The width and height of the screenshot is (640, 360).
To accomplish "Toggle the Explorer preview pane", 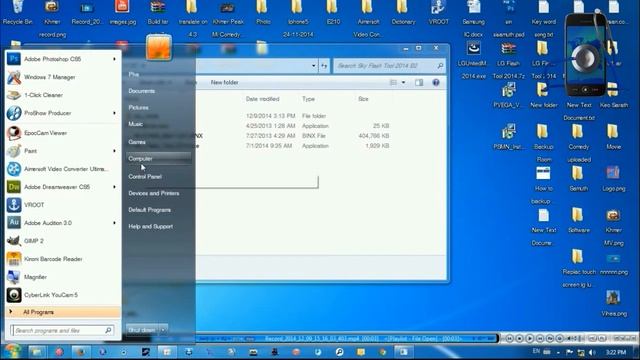I will pos(419,82).
